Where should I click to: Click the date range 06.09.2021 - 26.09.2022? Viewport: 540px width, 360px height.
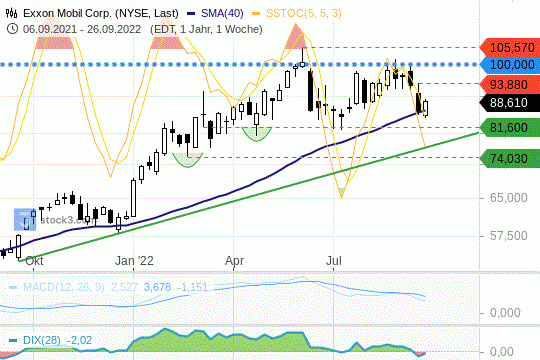(x=82, y=29)
